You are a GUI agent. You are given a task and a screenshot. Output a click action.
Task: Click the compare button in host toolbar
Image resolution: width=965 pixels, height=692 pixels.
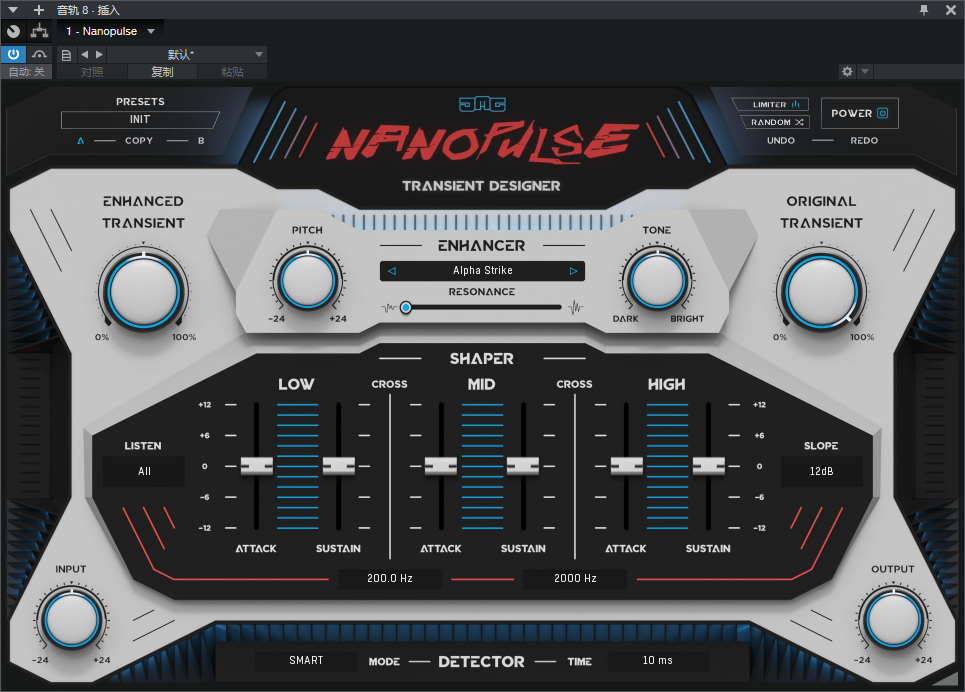point(92,72)
